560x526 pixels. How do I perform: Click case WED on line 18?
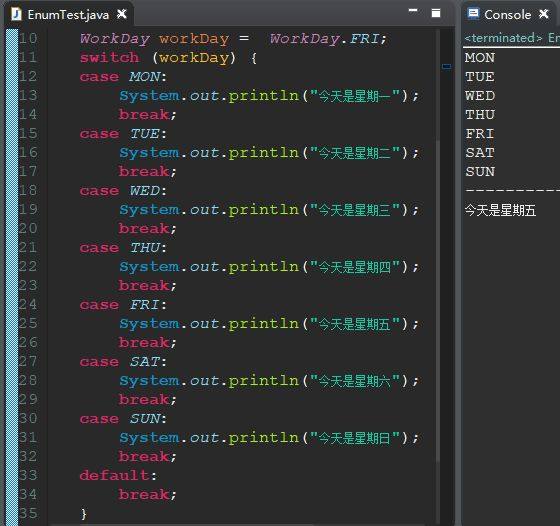[x=123, y=191]
